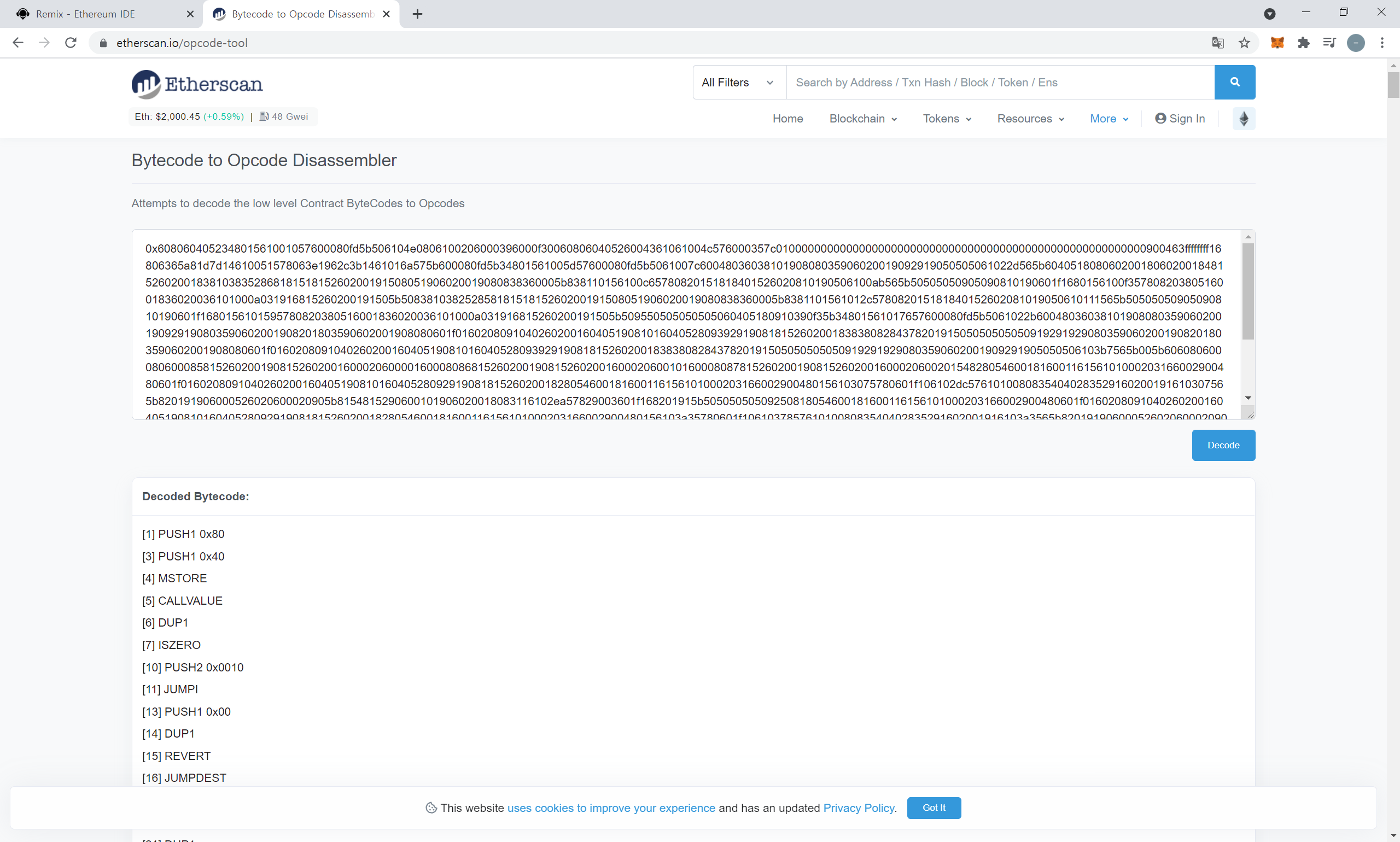Click the blue search magnifier button
The image size is (1400, 842).
[1234, 82]
